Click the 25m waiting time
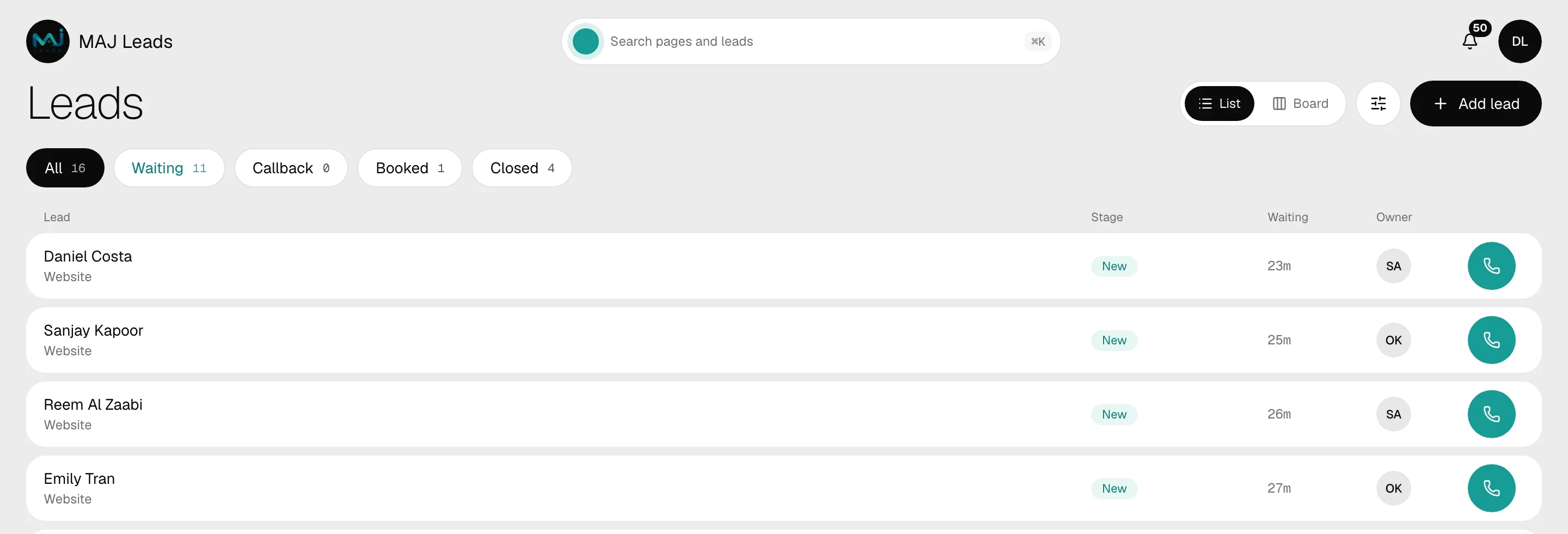 pyautogui.click(x=1279, y=340)
